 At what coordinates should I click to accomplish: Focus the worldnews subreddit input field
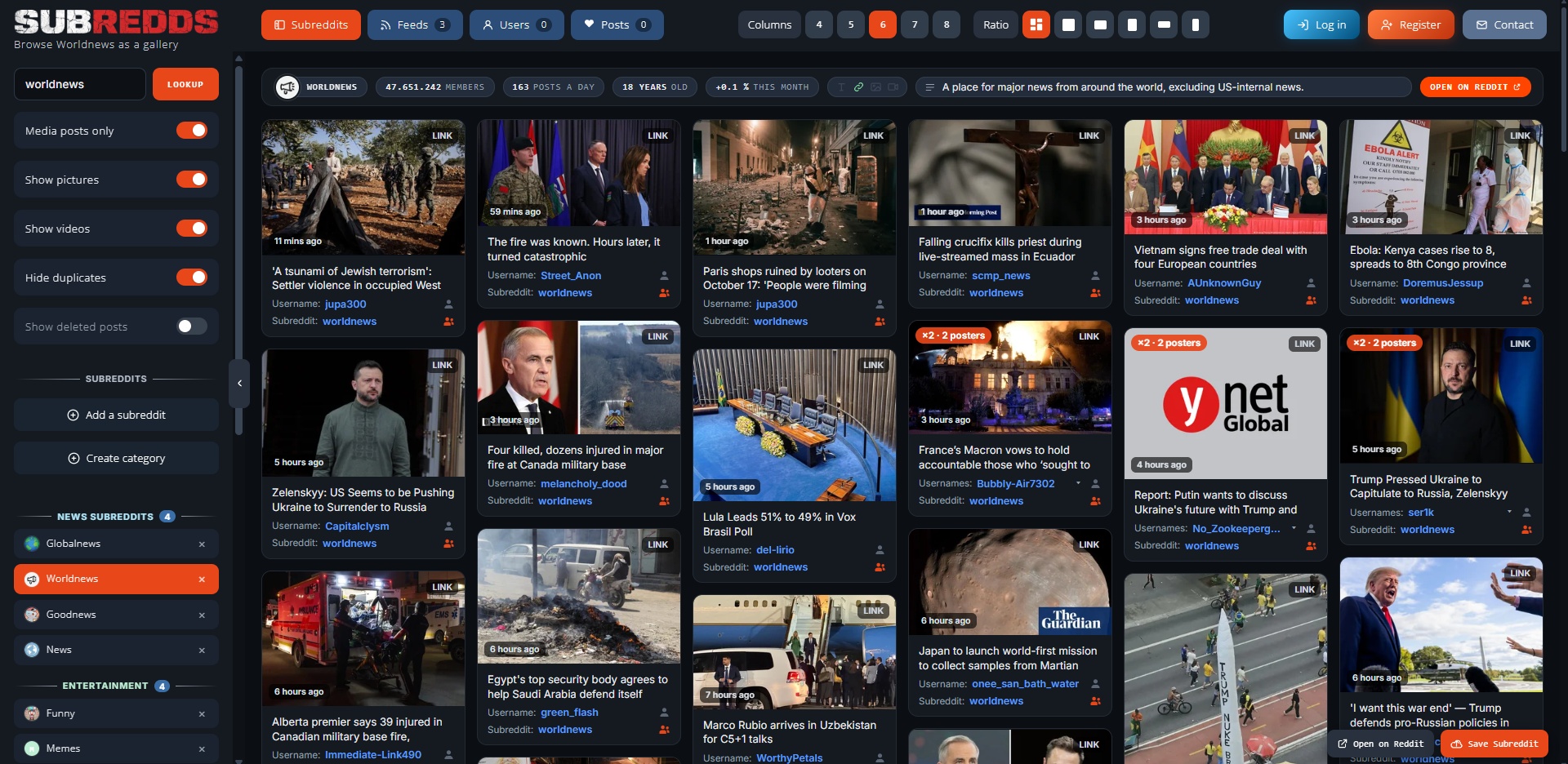click(x=80, y=84)
